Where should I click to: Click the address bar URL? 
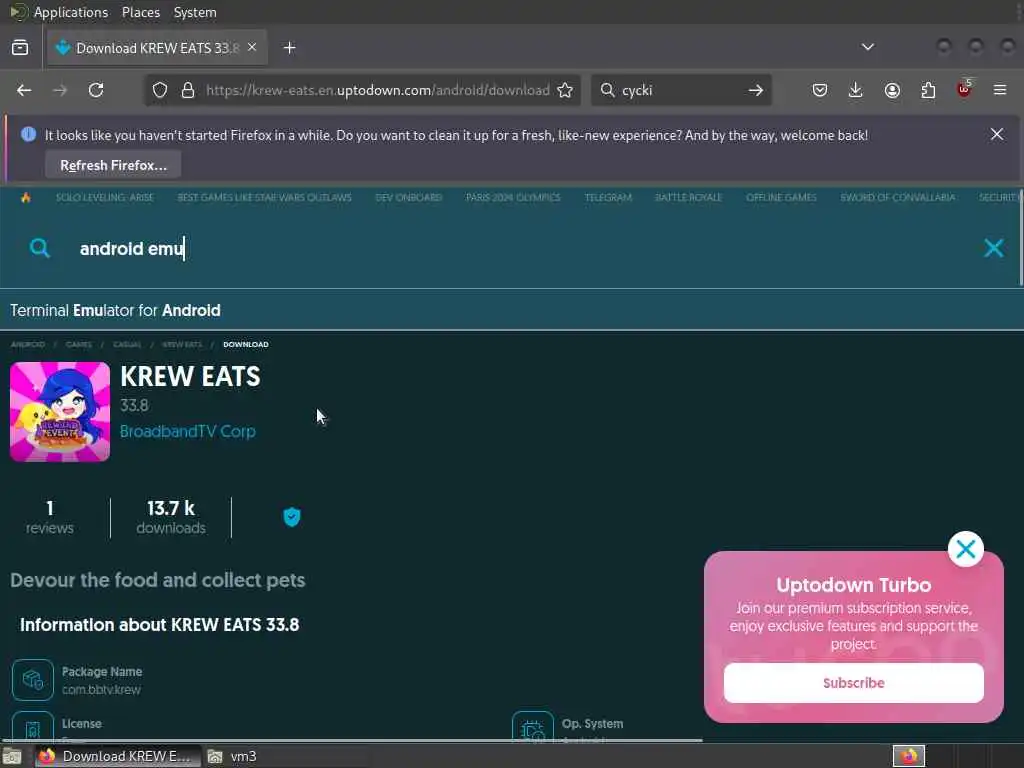point(377,90)
